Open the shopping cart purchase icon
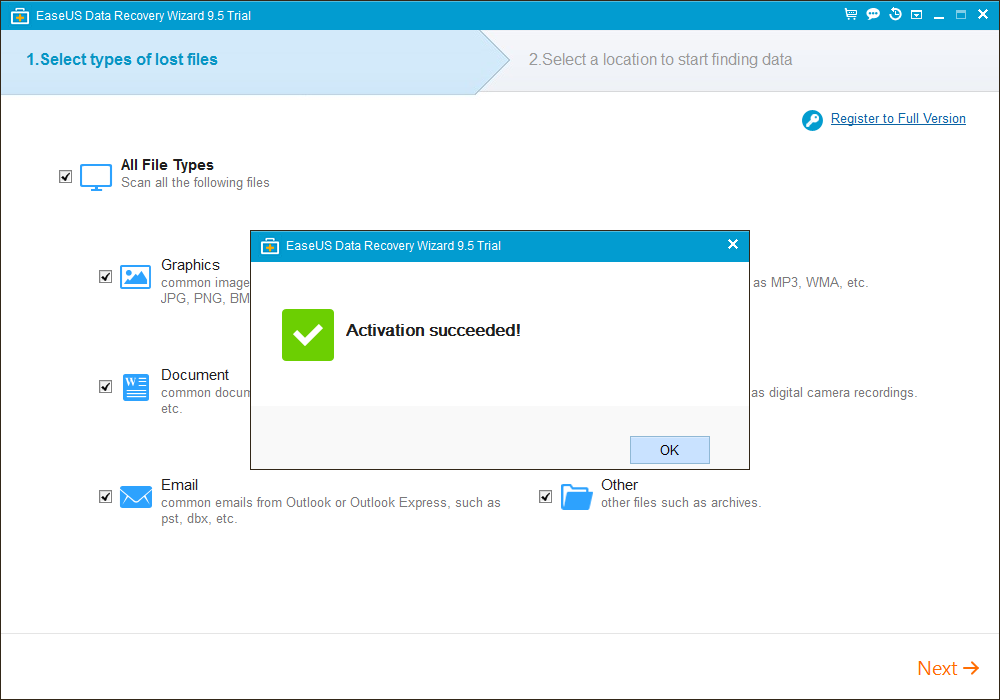Screen dimensions: 1000x700 point(851,14)
